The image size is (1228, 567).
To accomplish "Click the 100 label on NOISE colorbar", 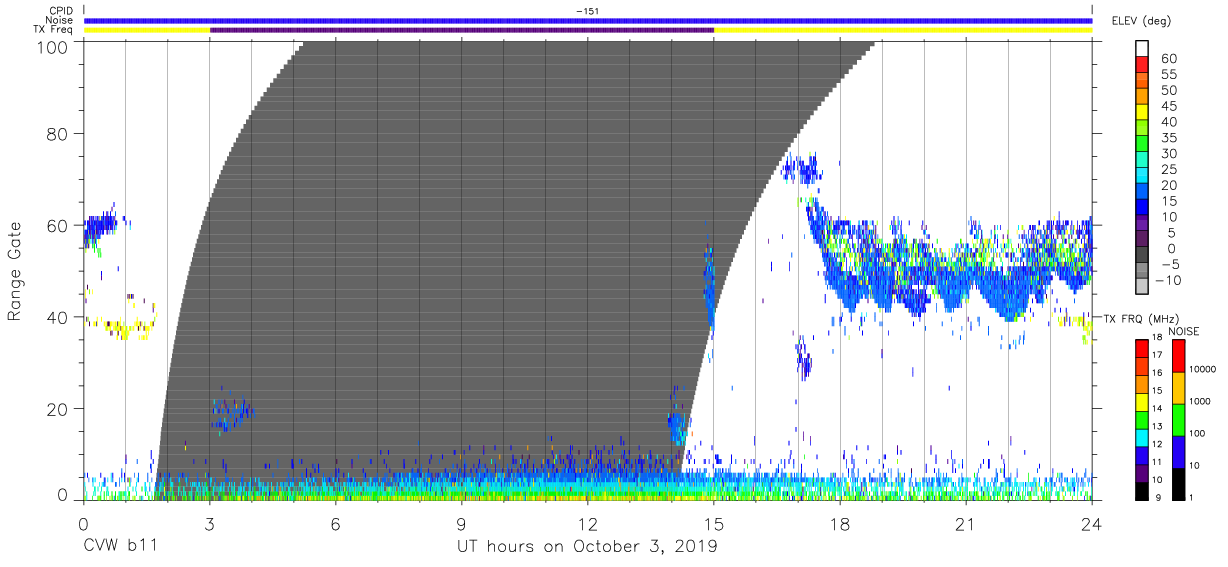I will click(x=1199, y=434).
